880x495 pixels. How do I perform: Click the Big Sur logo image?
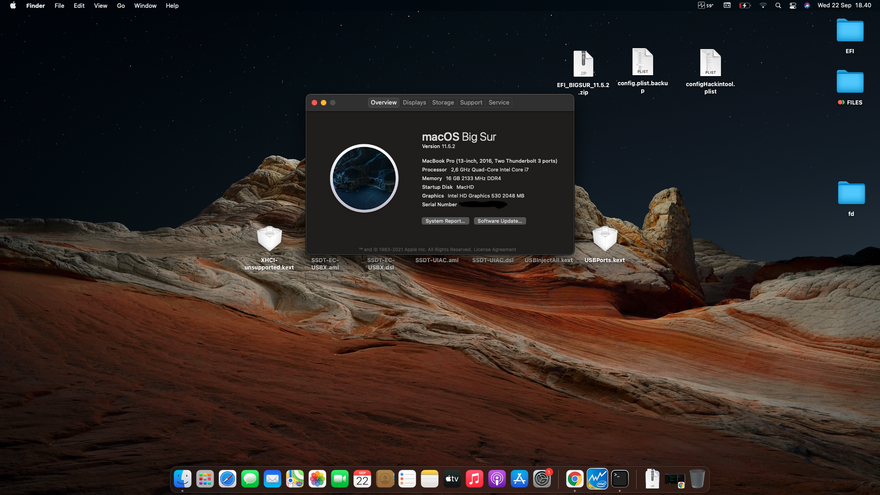pos(364,178)
